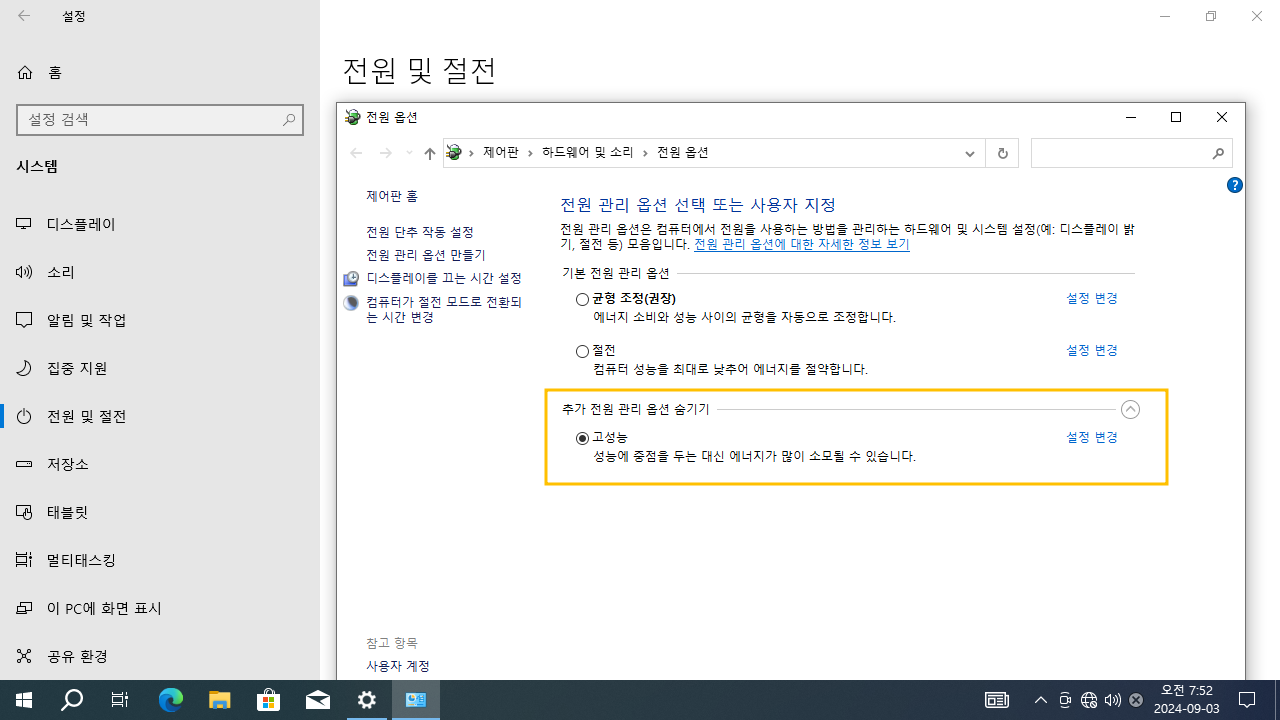The width and height of the screenshot is (1280, 720).
Task: Click the forward arrow in 전원 옵션 window
Action: coord(386,153)
